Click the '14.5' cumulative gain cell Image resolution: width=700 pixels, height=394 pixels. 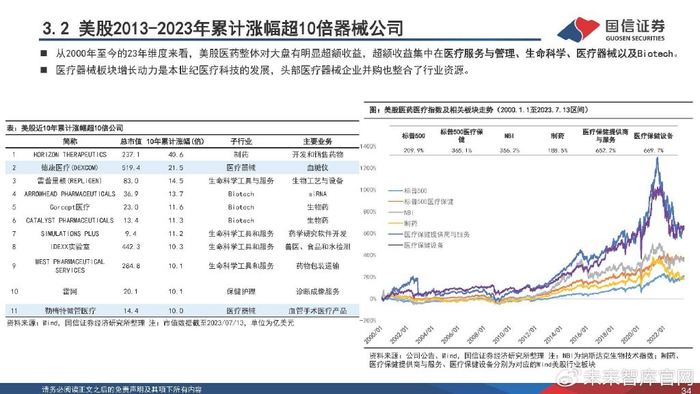coord(175,181)
